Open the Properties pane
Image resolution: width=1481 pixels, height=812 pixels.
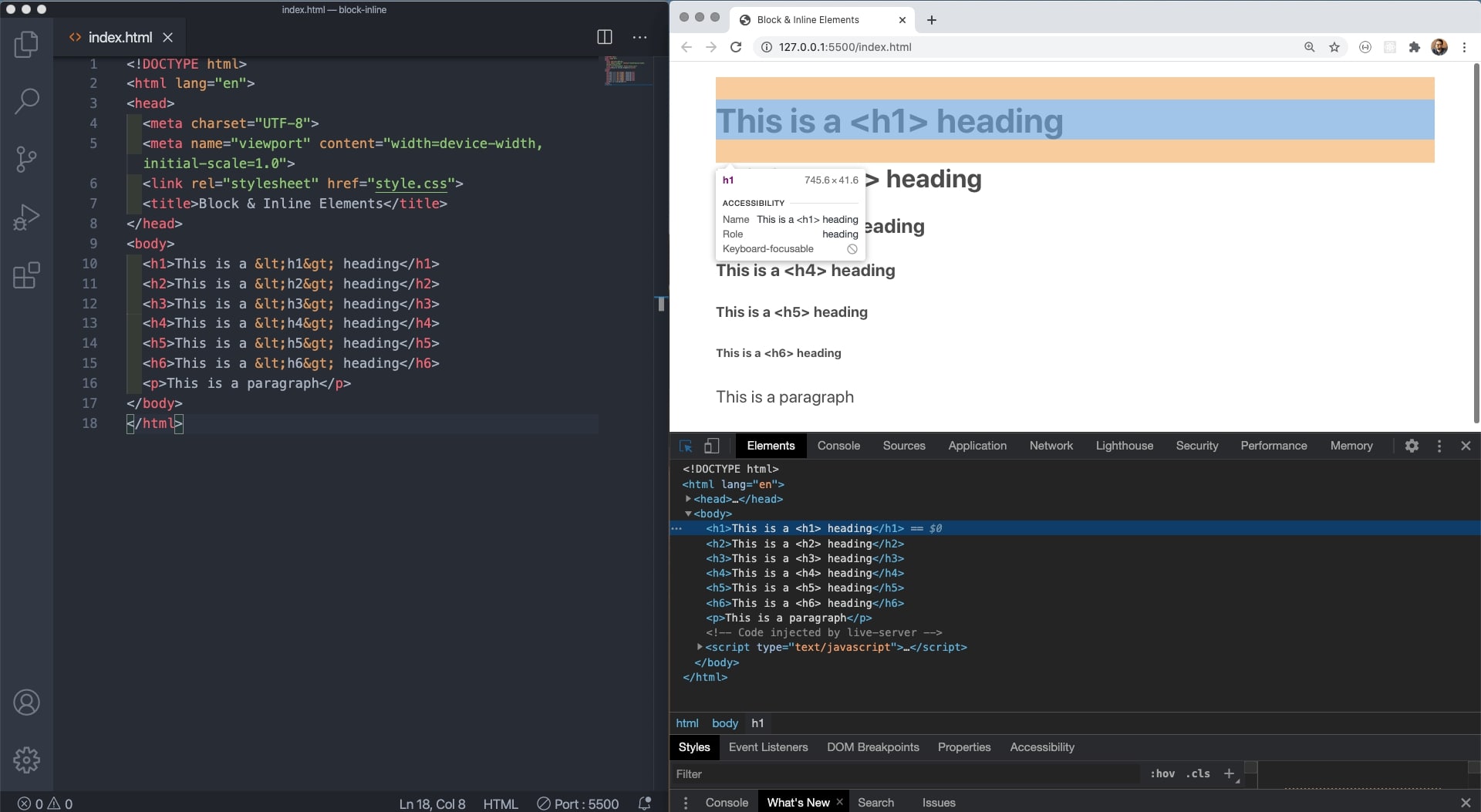pyautogui.click(x=963, y=747)
